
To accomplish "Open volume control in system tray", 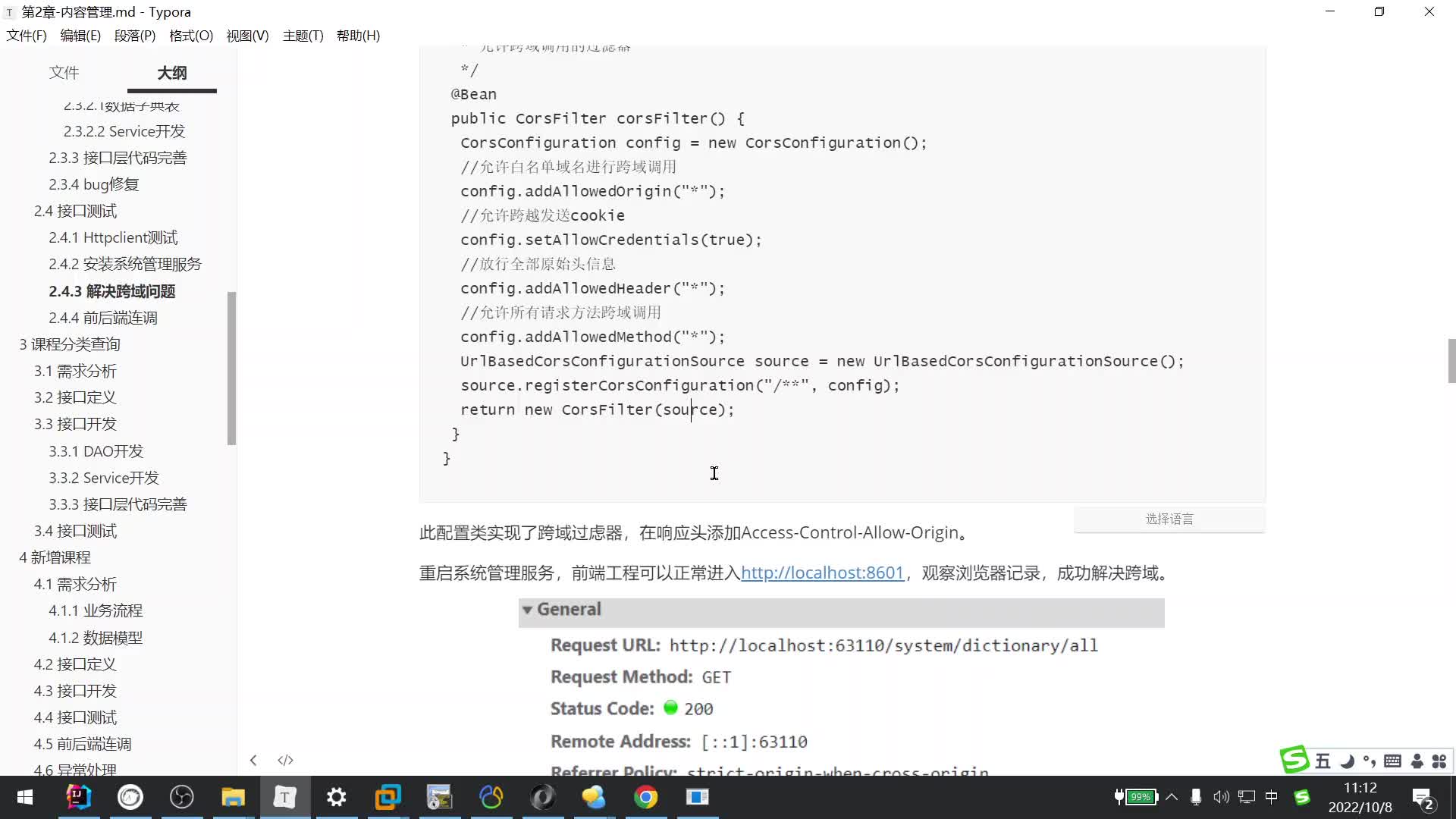I will pyautogui.click(x=1221, y=797).
